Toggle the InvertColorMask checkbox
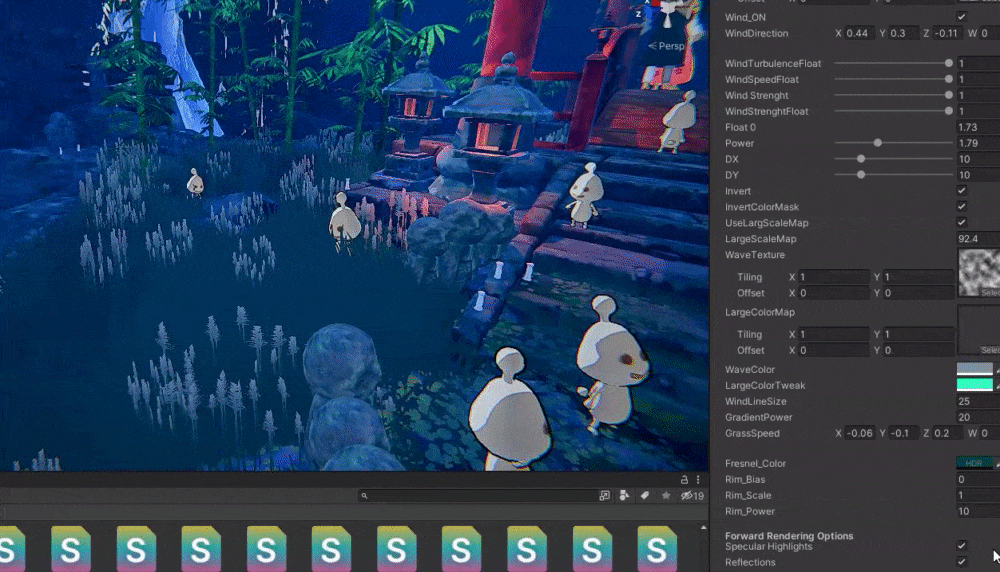 [962, 207]
